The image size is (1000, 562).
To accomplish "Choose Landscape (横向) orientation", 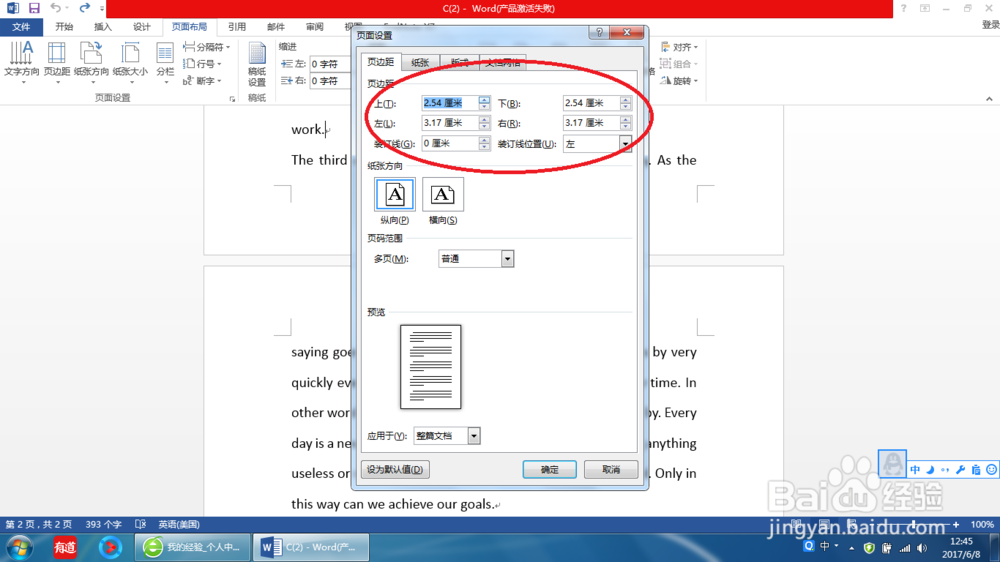I will (x=443, y=195).
